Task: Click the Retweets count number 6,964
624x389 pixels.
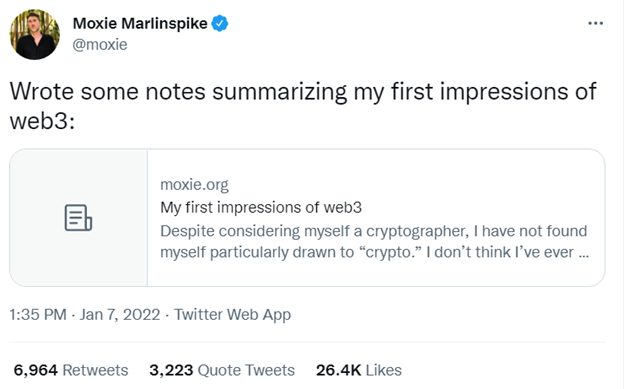Action: [35, 370]
